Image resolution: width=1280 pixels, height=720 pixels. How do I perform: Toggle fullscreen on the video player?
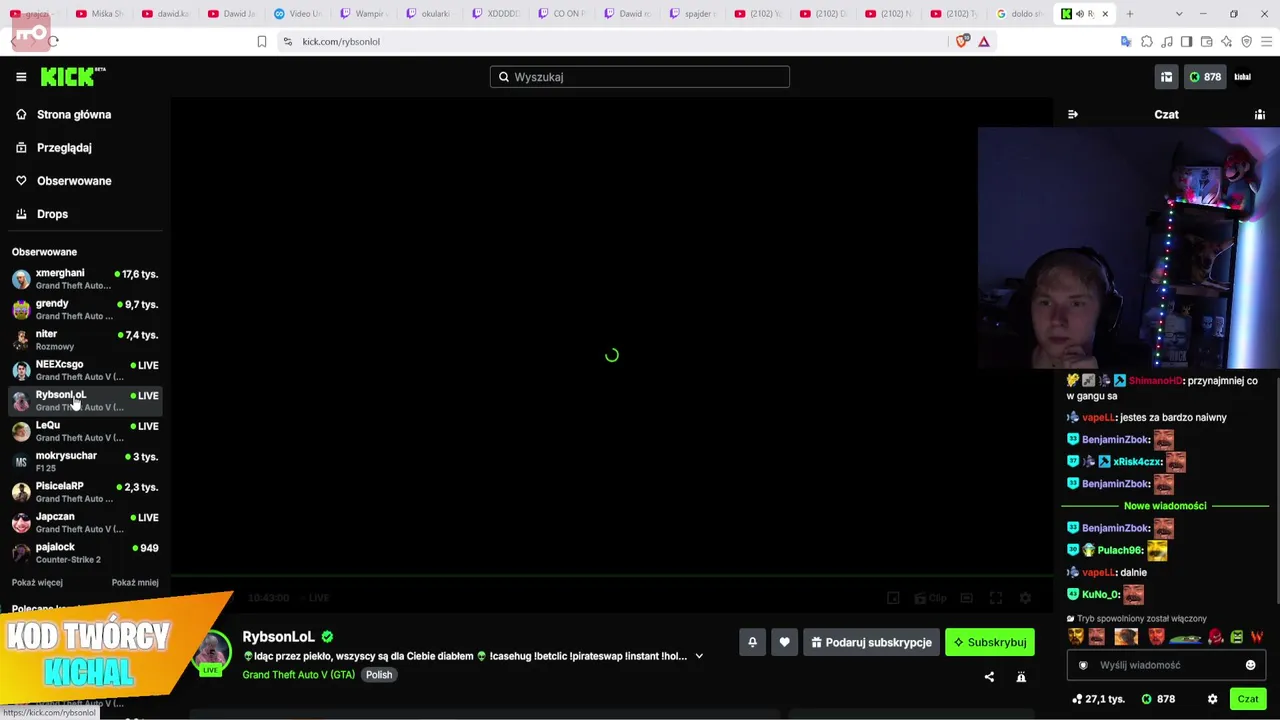(x=996, y=598)
